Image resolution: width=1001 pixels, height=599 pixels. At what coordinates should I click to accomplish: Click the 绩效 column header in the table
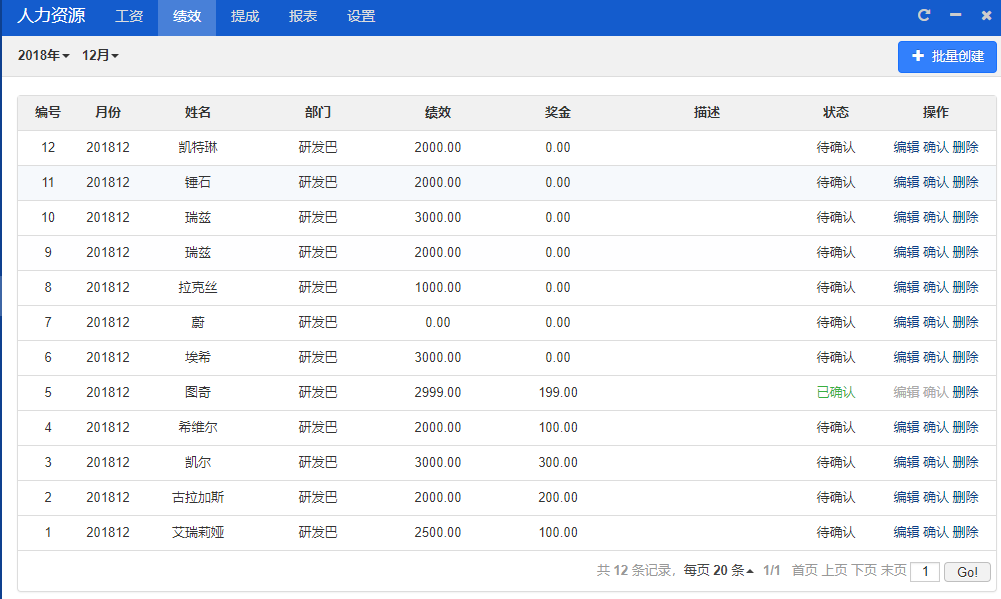click(x=438, y=113)
